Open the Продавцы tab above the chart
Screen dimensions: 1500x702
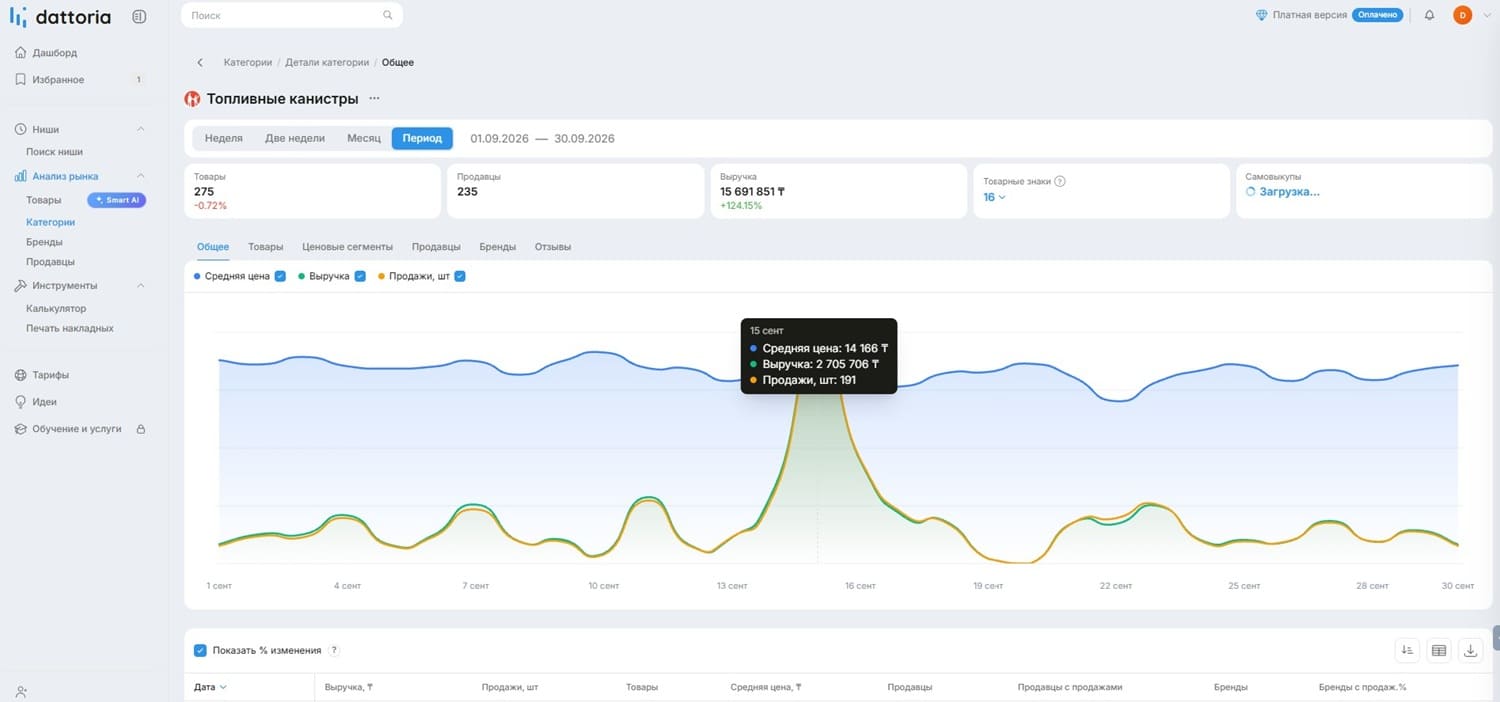pos(436,247)
